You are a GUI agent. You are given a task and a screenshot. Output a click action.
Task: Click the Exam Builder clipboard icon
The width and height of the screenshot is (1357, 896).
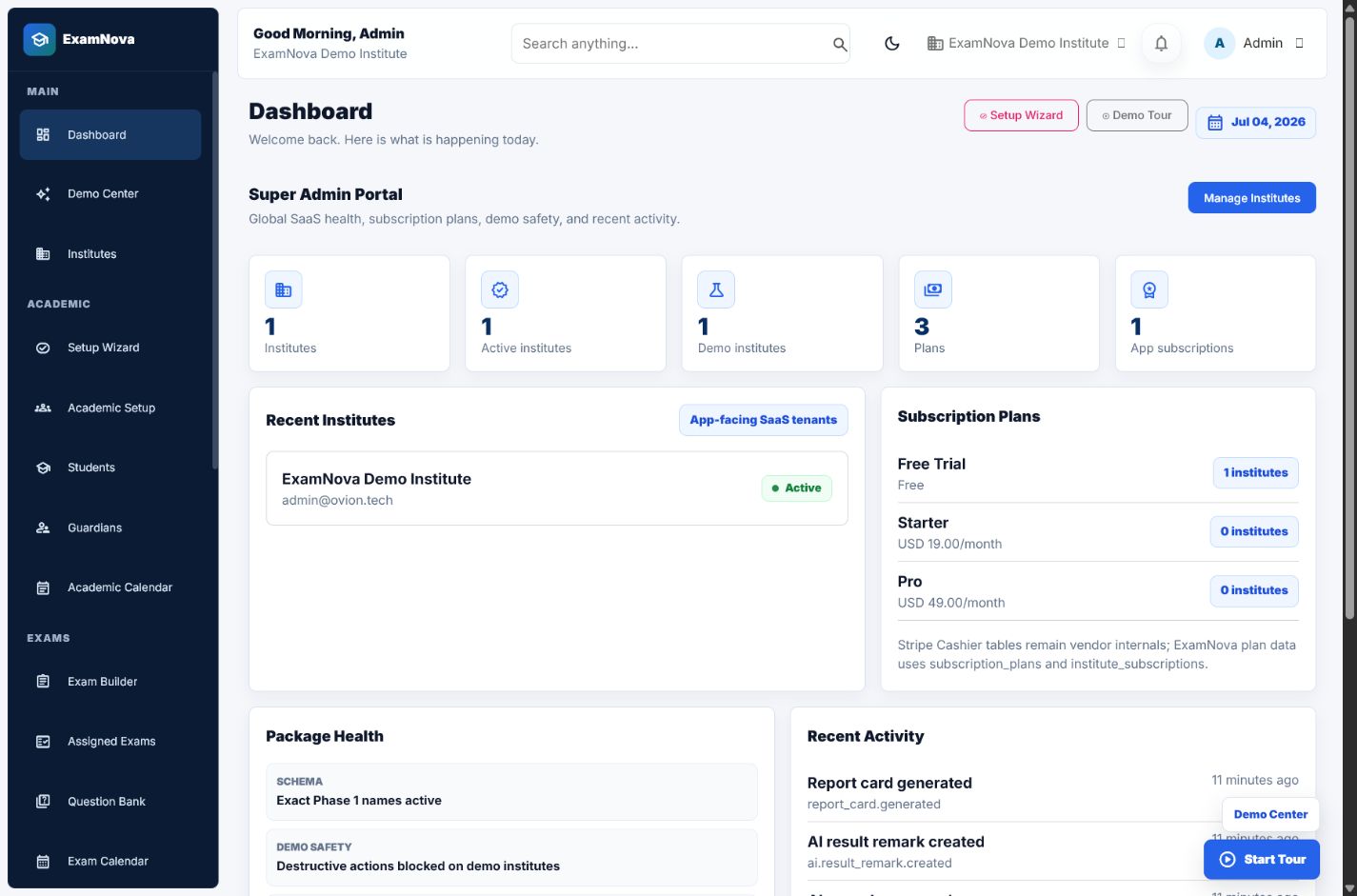pyautogui.click(x=43, y=682)
